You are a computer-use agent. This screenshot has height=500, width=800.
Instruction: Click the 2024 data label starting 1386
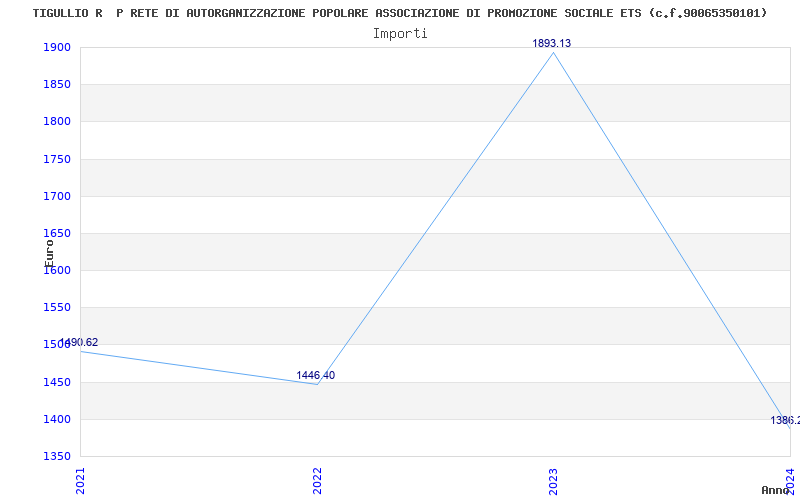click(785, 420)
